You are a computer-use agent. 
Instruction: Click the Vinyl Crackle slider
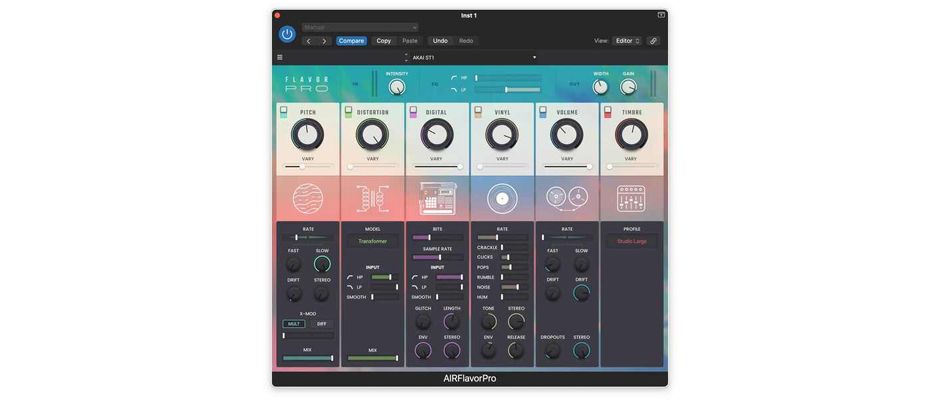pos(514,247)
